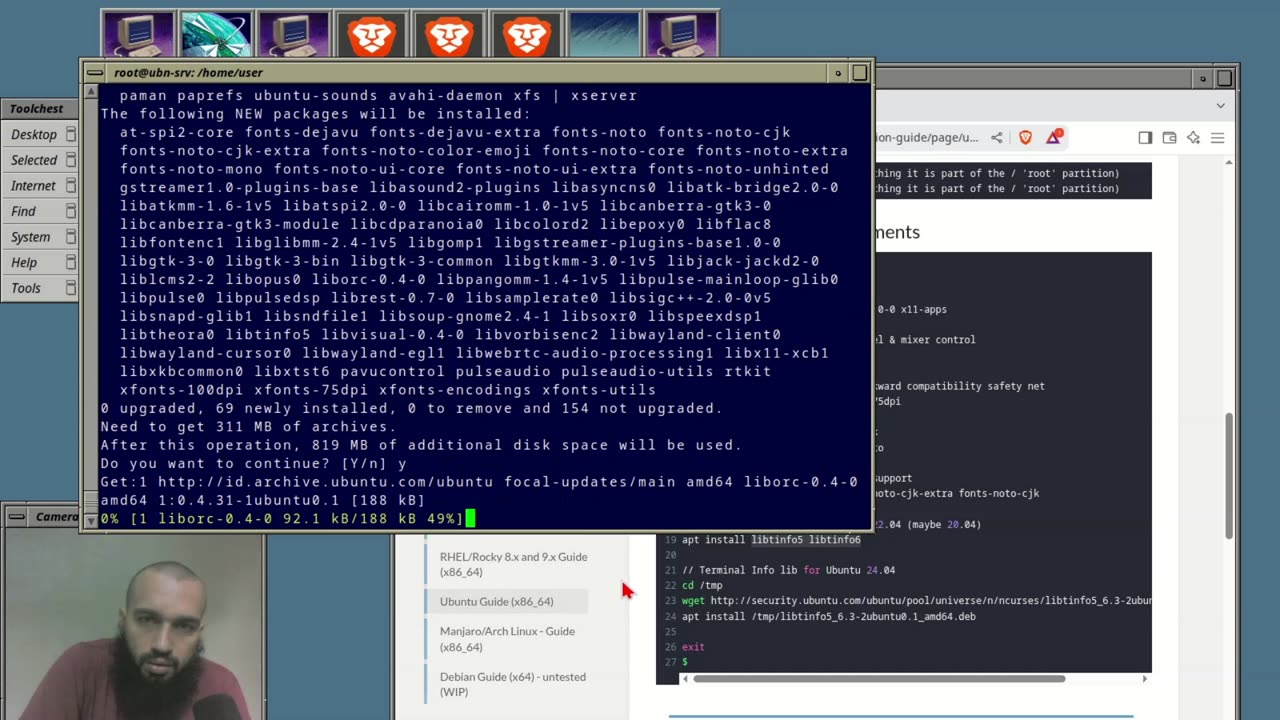Open the Brave Rewards triangle icon
The height and width of the screenshot is (720, 1280).
pyautogui.click(x=1054, y=137)
